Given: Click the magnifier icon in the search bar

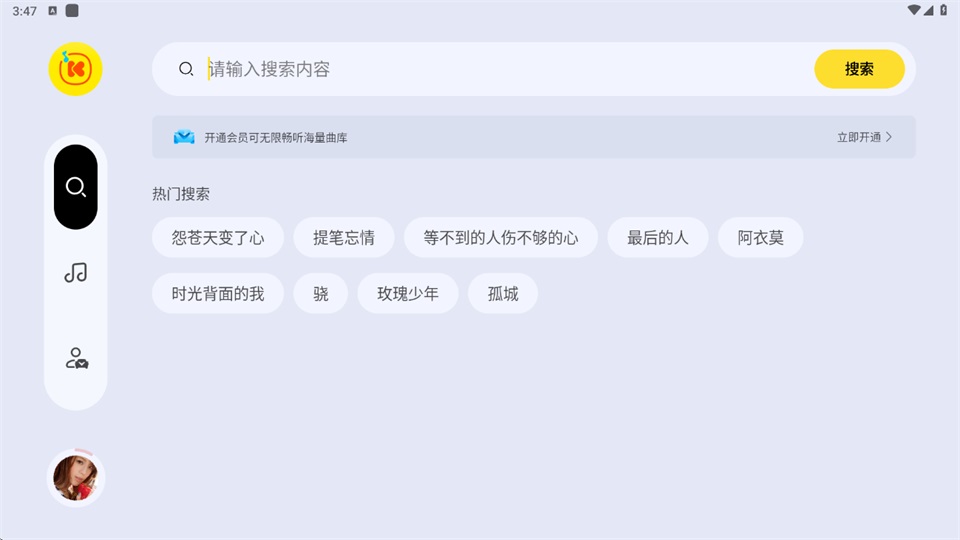Looking at the screenshot, I should (186, 69).
